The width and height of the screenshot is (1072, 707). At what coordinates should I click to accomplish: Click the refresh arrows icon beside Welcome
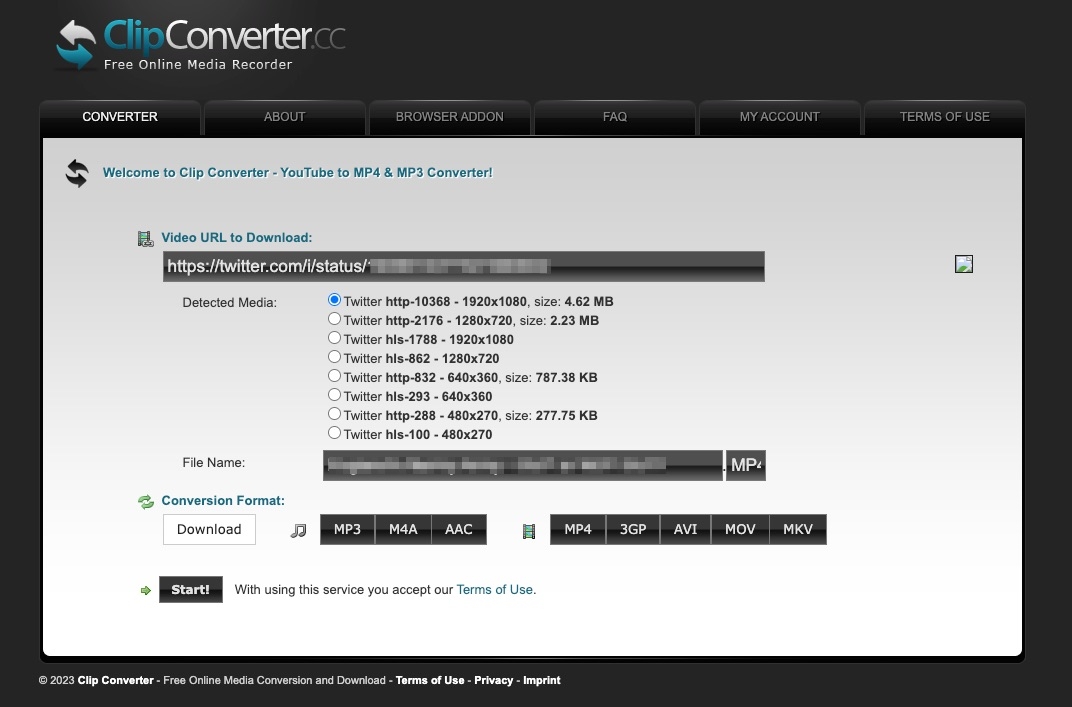click(77, 174)
